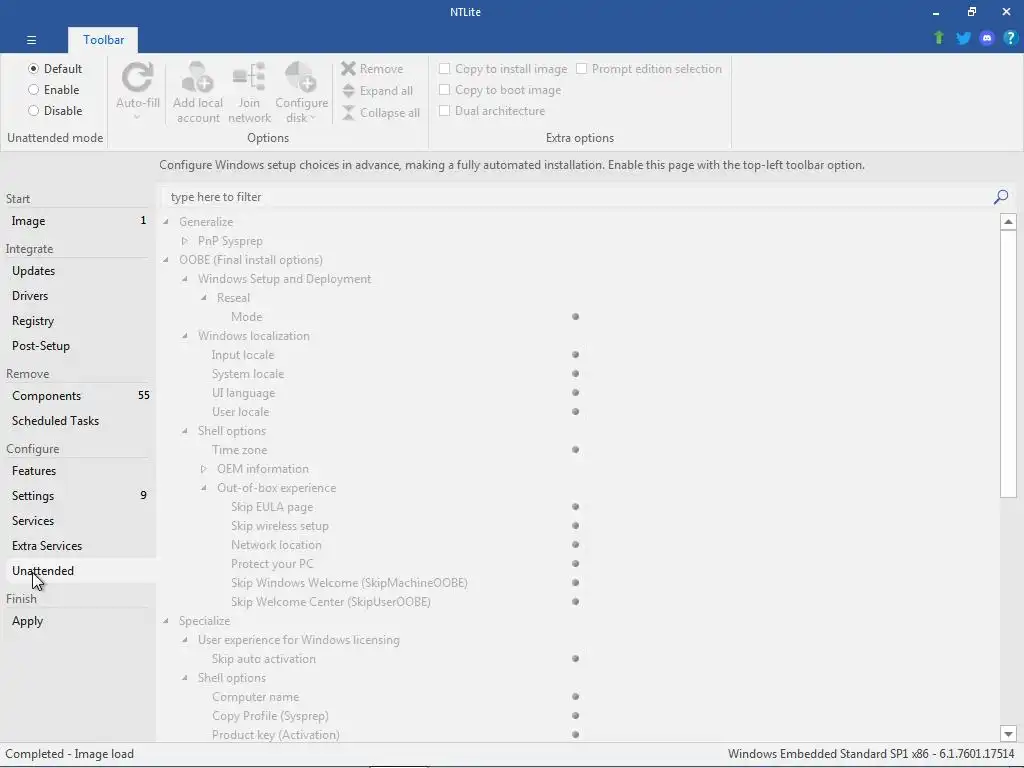Open Extra Services page

click(x=78, y=545)
